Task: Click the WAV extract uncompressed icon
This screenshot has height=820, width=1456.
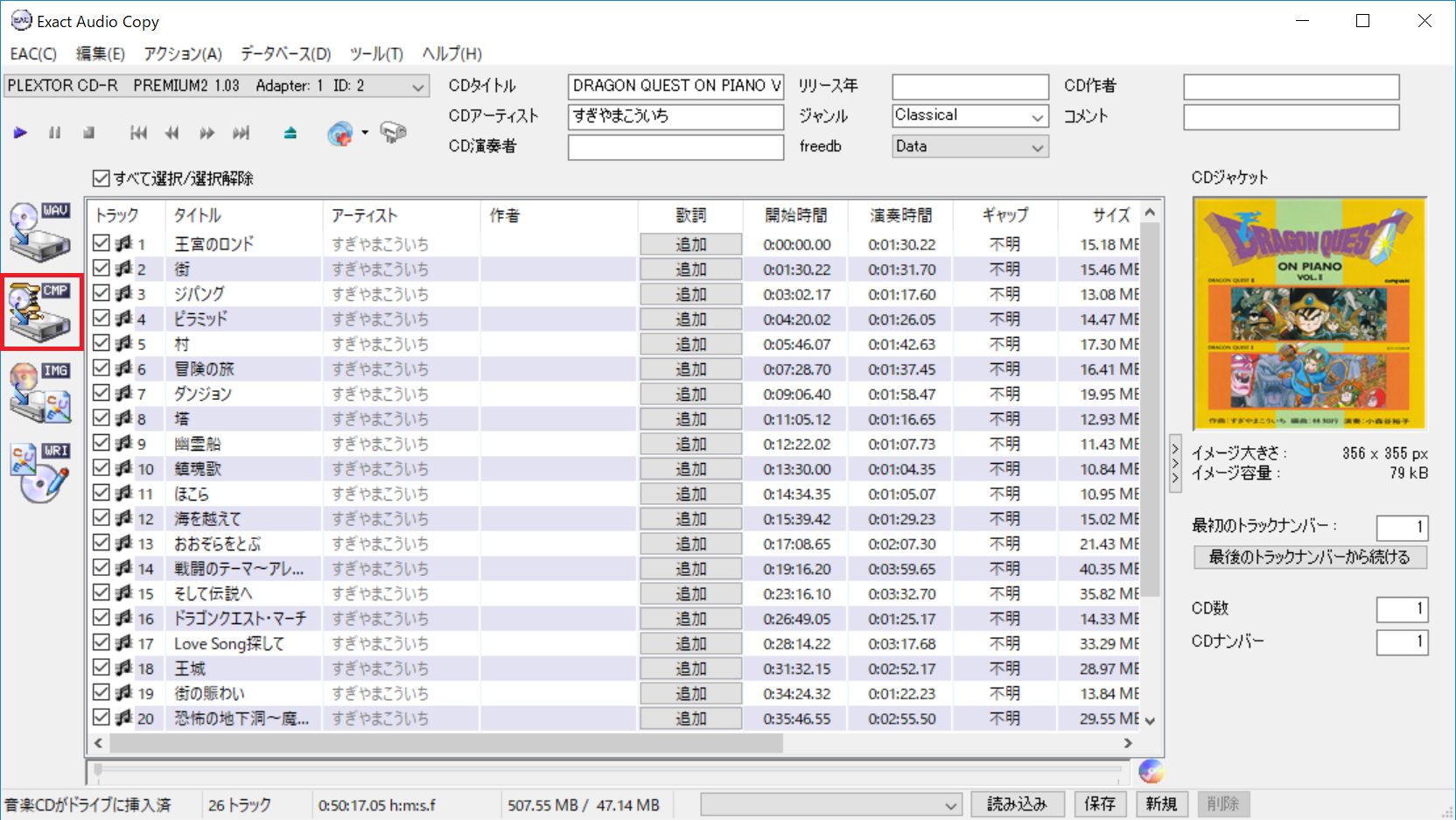Action: coord(40,232)
